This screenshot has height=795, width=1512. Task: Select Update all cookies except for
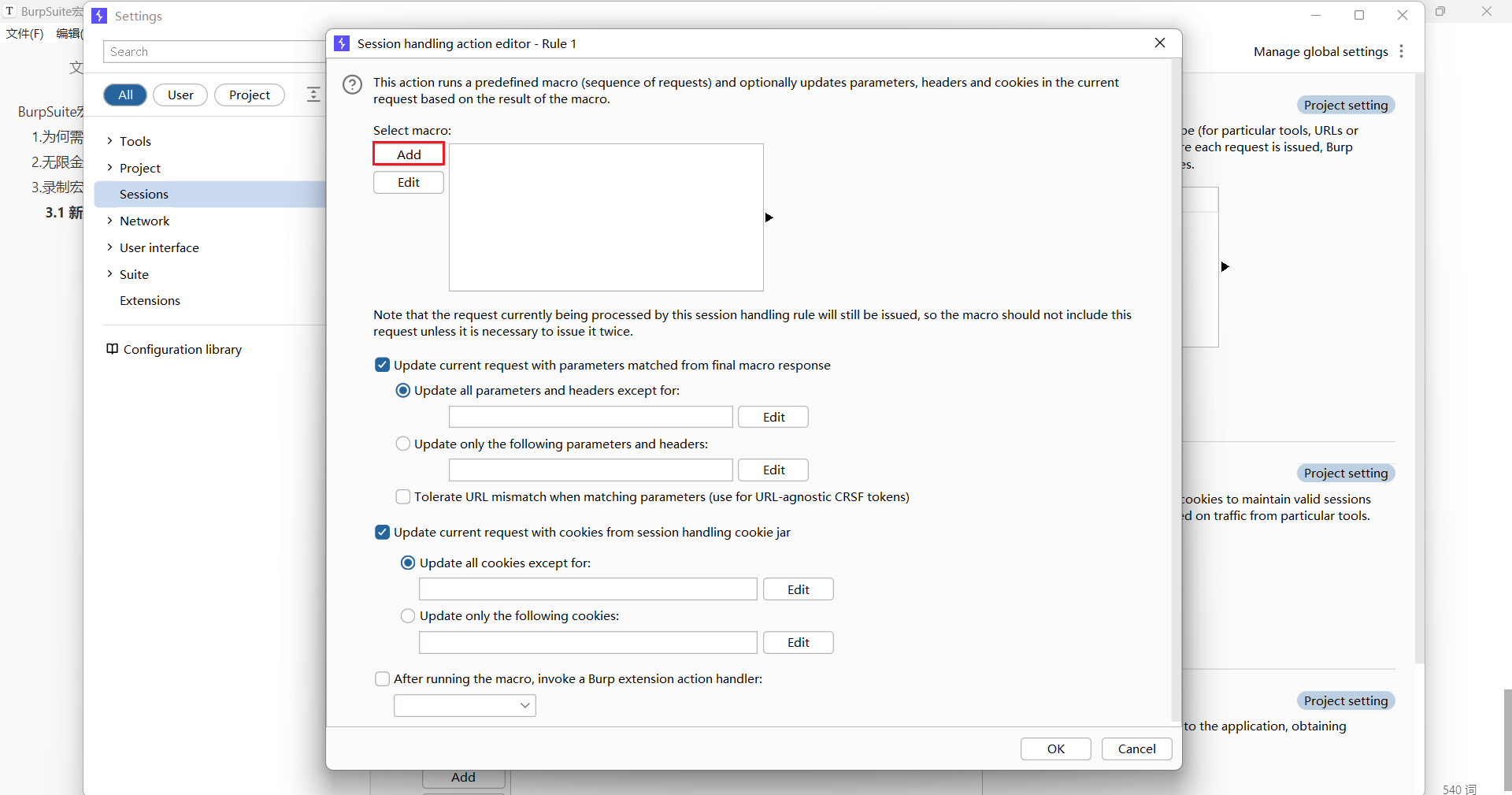[408, 563]
